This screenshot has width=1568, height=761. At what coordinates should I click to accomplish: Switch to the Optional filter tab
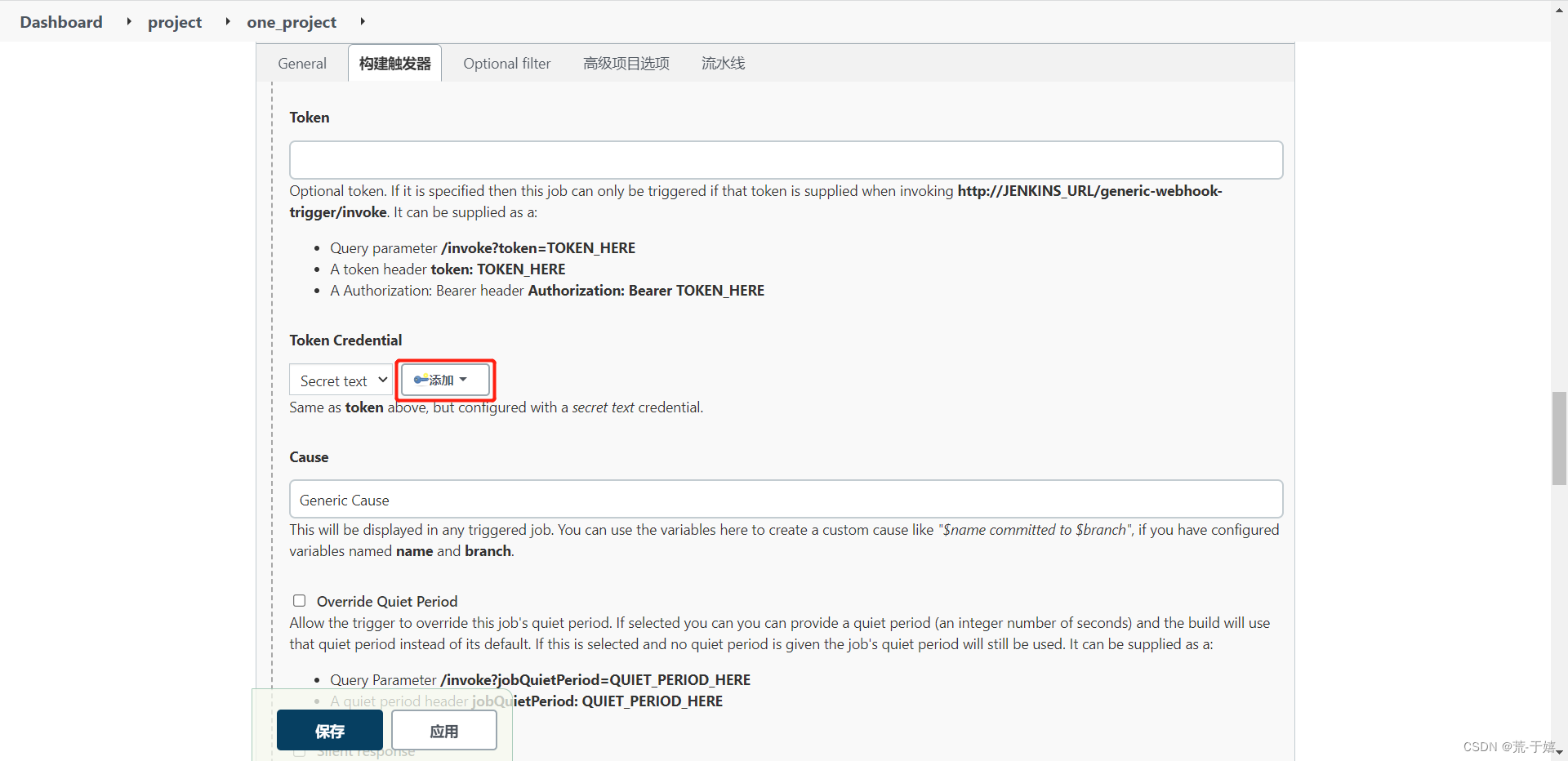[507, 64]
